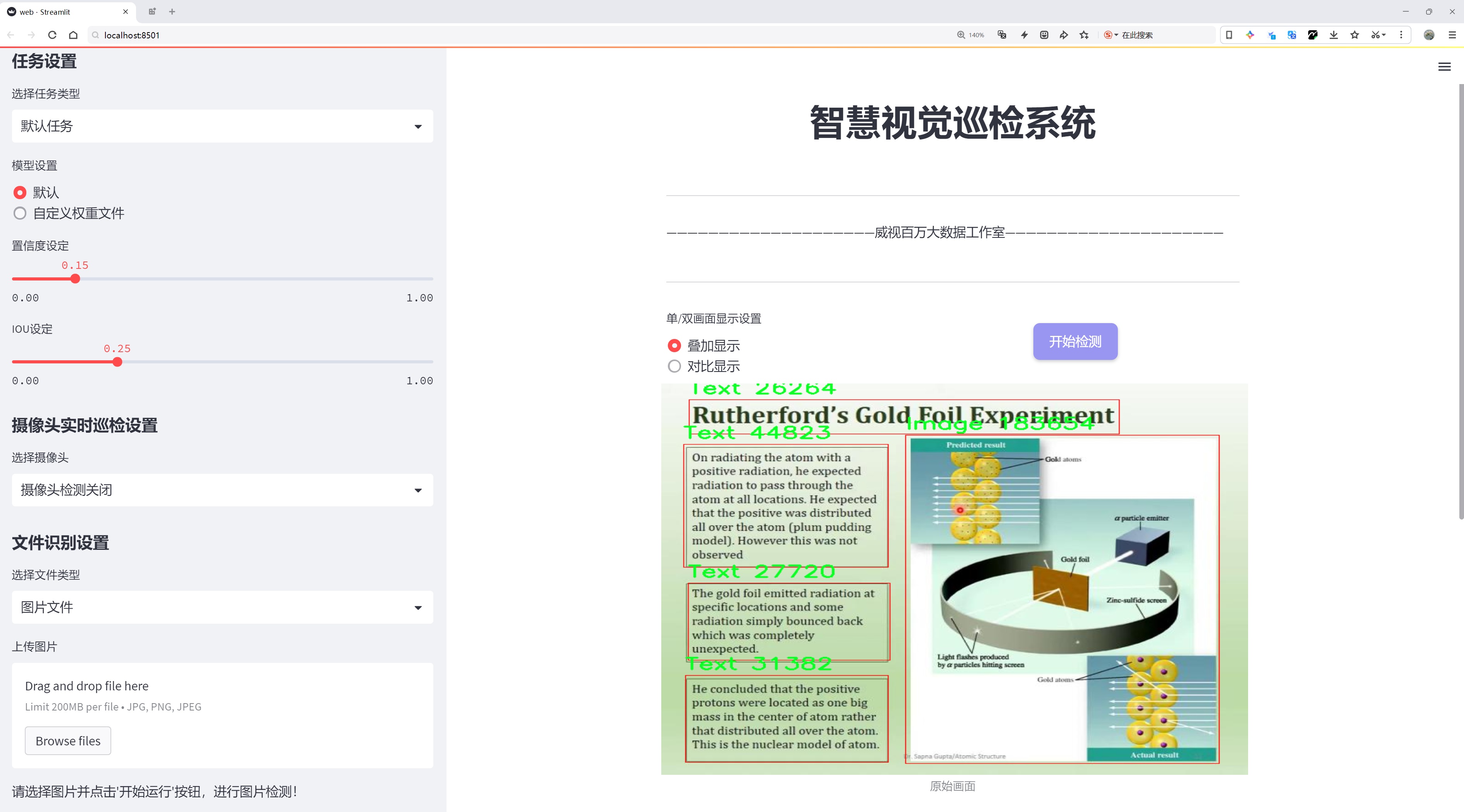Image resolution: width=1464 pixels, height=812 pixels.
Task: Click the 威视百万大数据工作室 studio text
Action: tap(940, 232)
